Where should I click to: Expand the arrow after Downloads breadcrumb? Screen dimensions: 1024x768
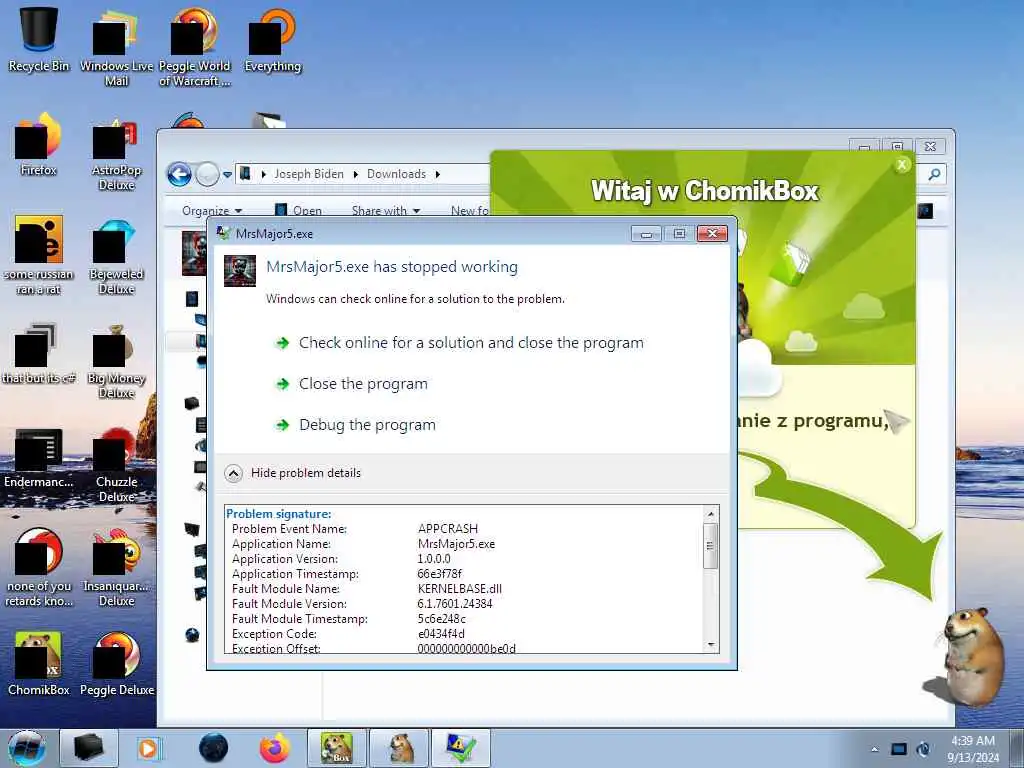438,174
